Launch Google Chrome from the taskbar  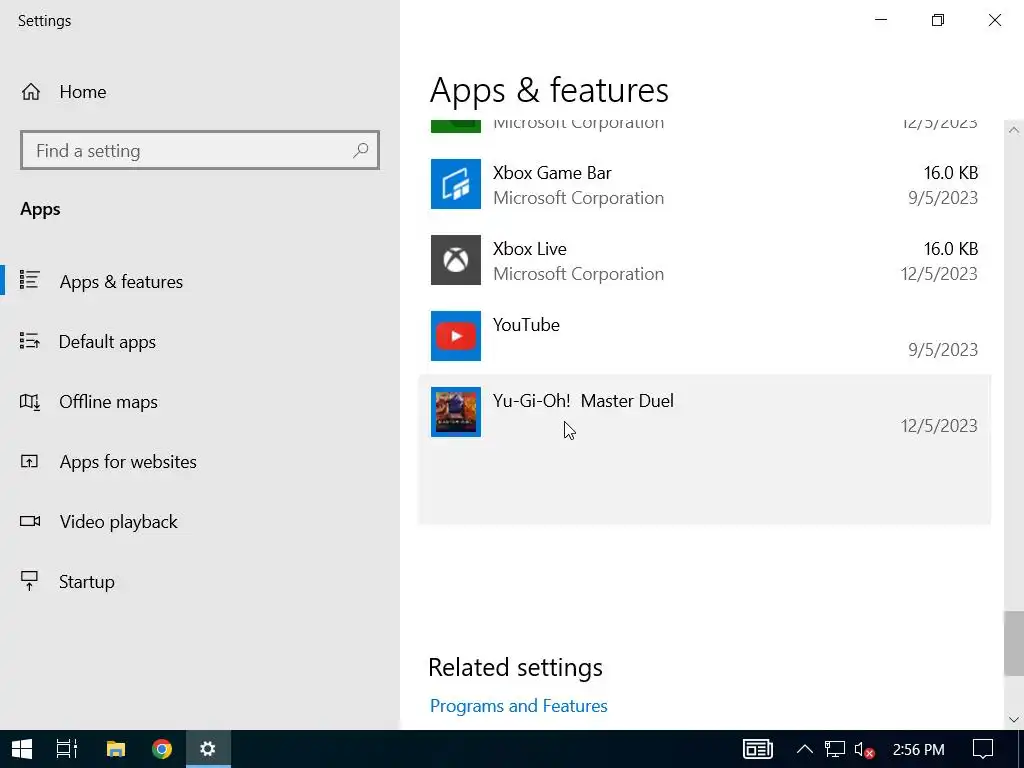(161, 749)
